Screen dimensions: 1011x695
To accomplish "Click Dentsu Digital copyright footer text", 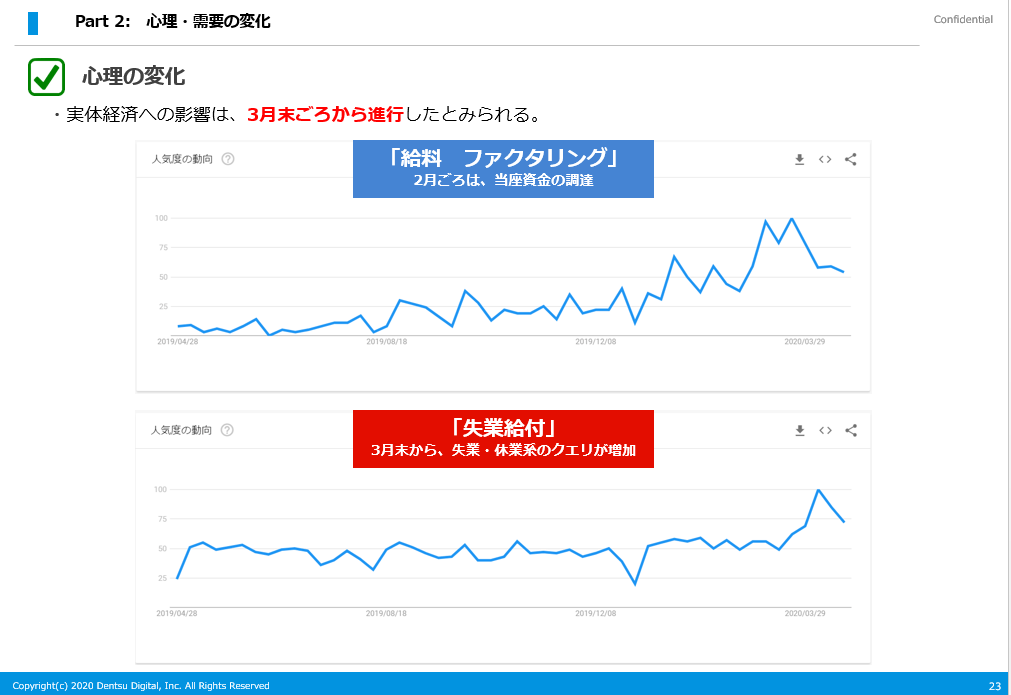I will pyautogui.click(x=141, y=686).
